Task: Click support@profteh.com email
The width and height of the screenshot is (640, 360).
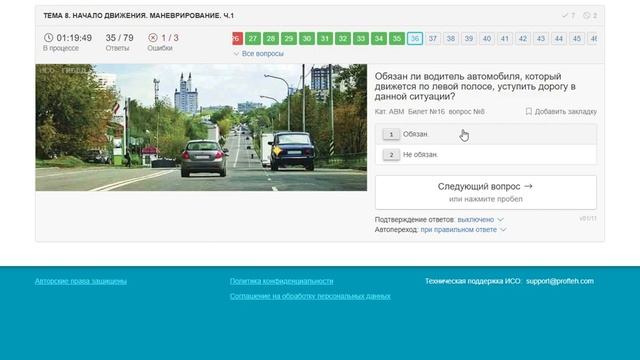Action: pos(560,281)
